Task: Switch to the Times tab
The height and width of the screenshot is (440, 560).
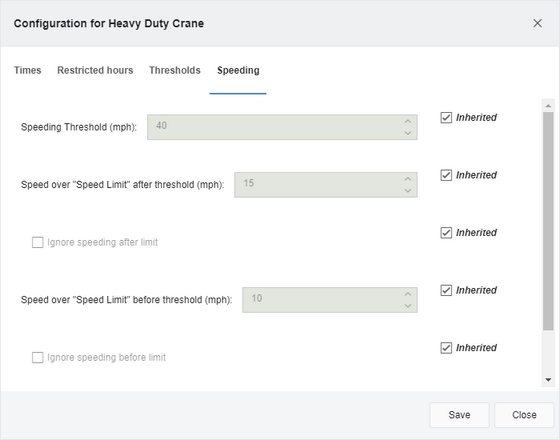Action: pyautogui.click(x=28, y=70)
